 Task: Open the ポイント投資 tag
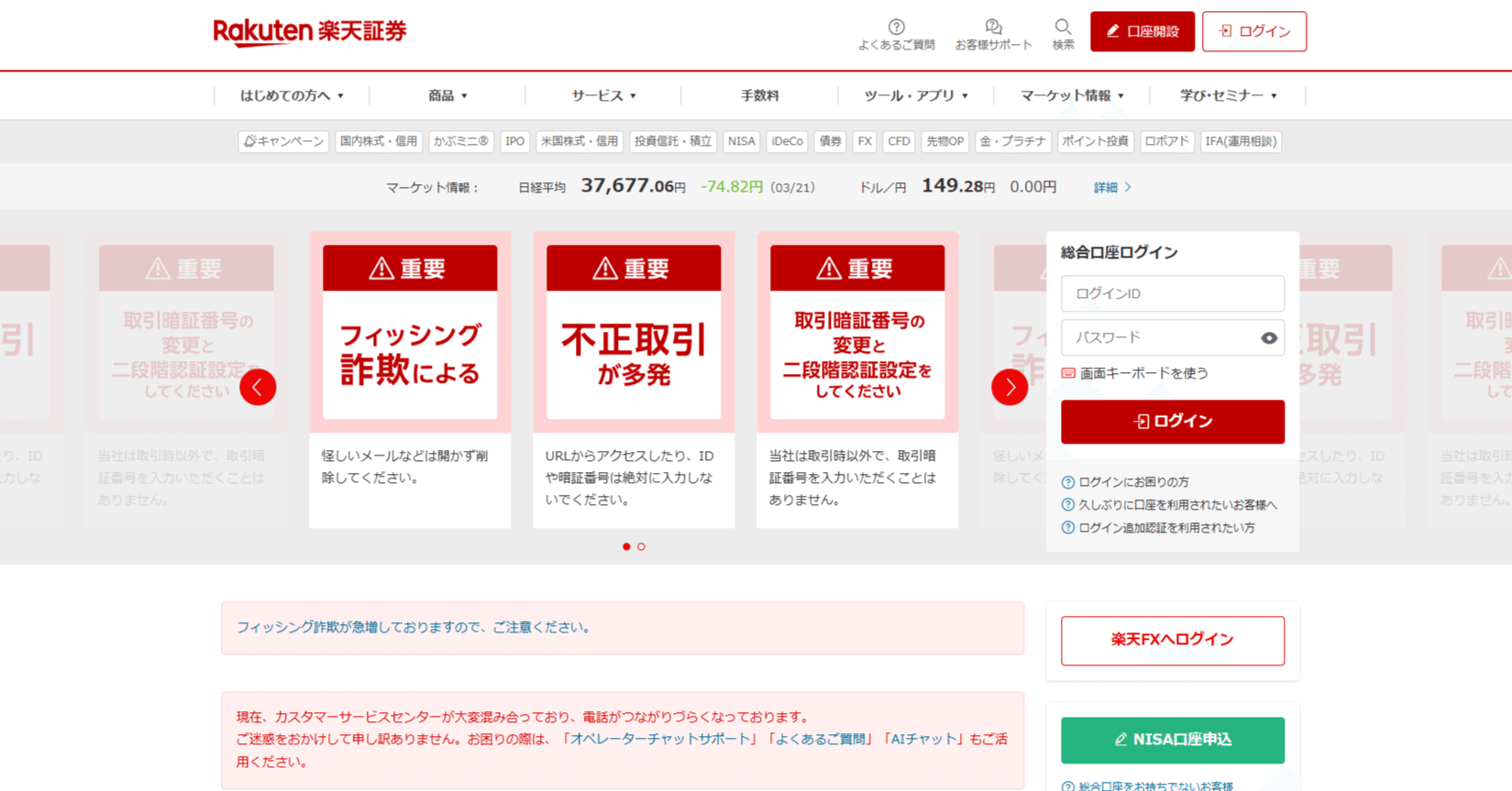(x=1095, y=141)
